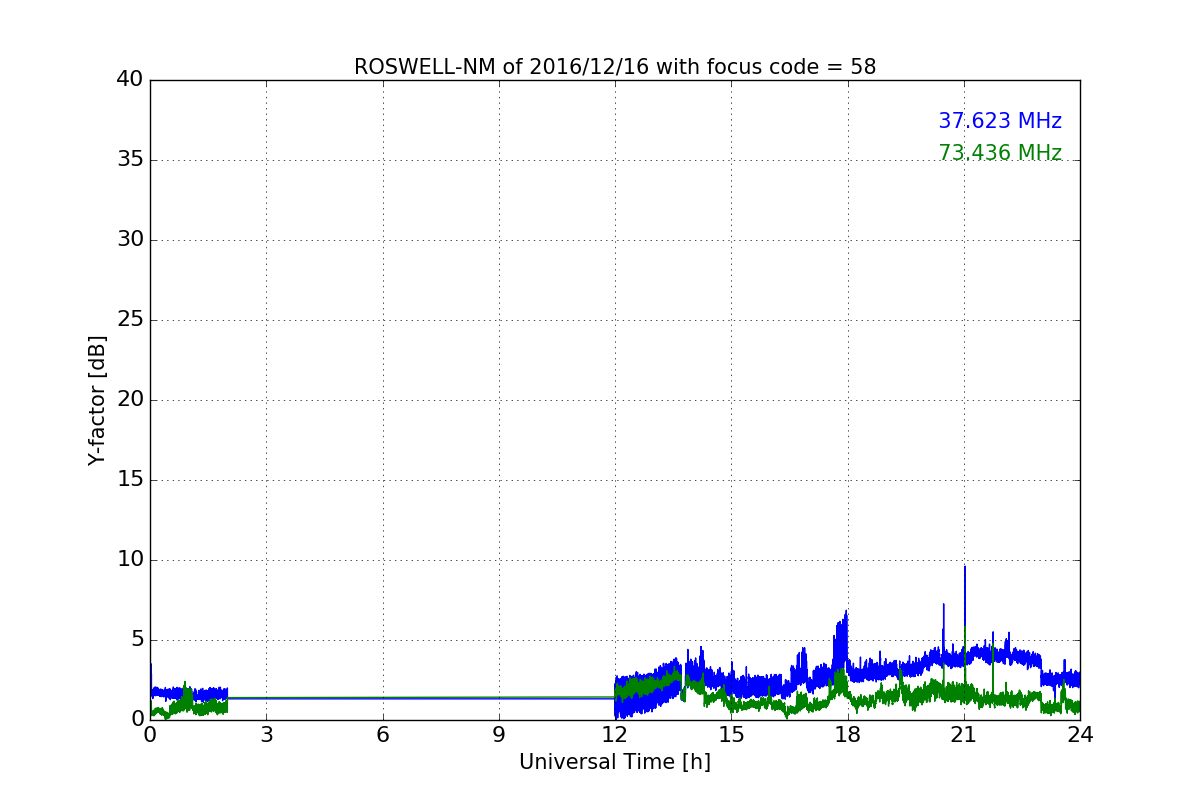Click y-axis tick label '20'
Viewport: 1200px width, 800px height.
[x=130, y=400]
